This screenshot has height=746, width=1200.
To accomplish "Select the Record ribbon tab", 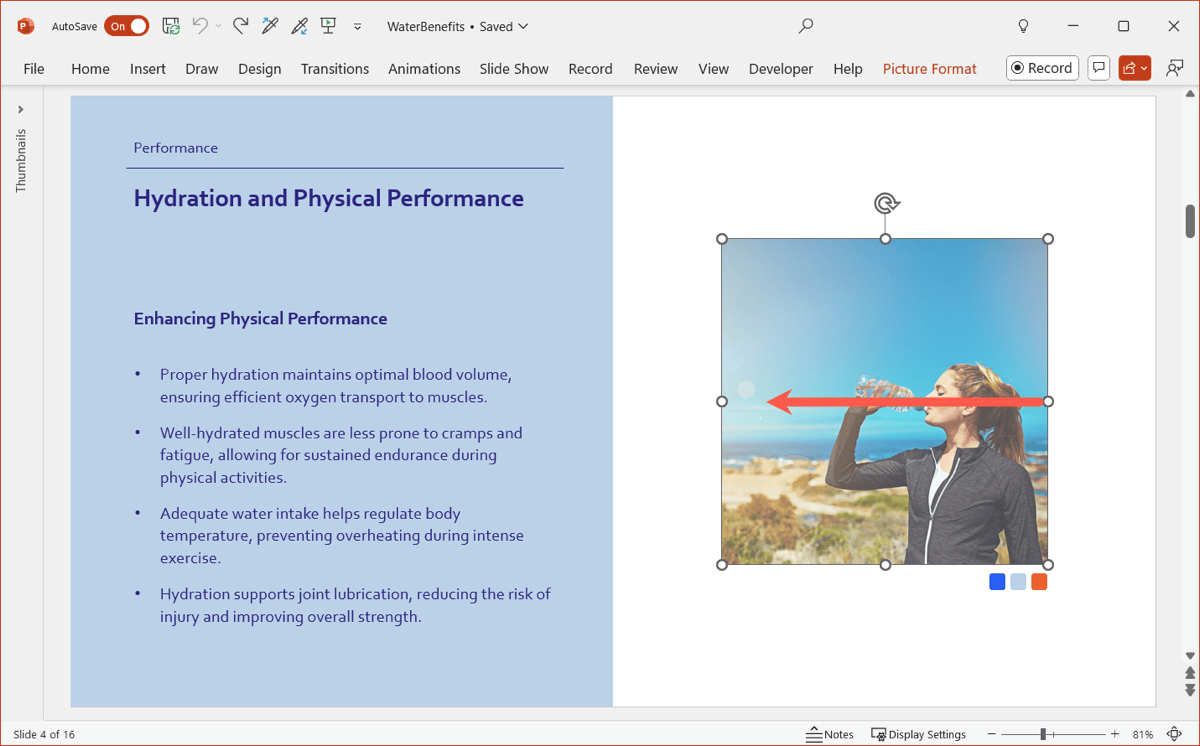I will (591, 69).
